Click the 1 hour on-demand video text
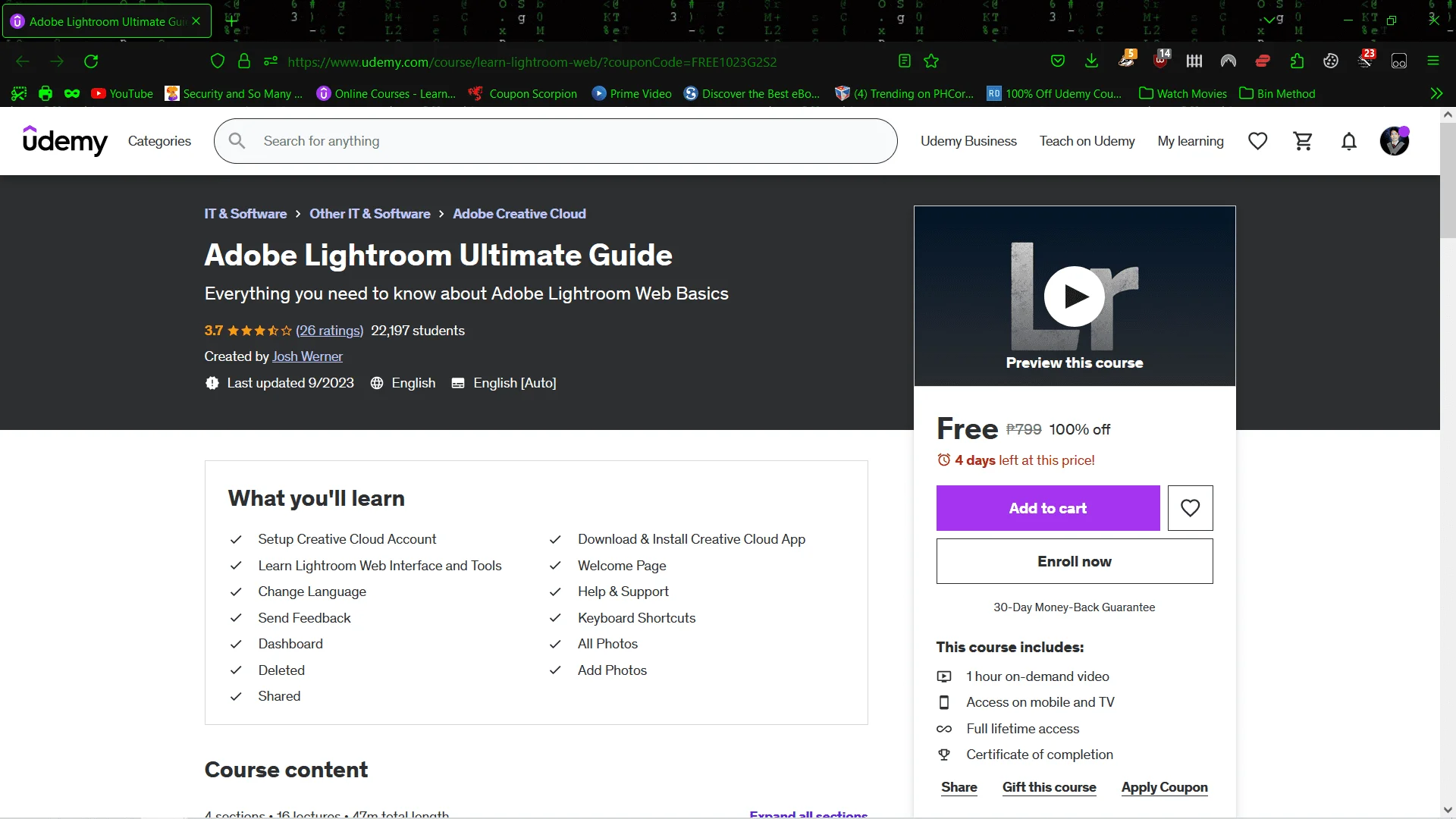 1037,676
